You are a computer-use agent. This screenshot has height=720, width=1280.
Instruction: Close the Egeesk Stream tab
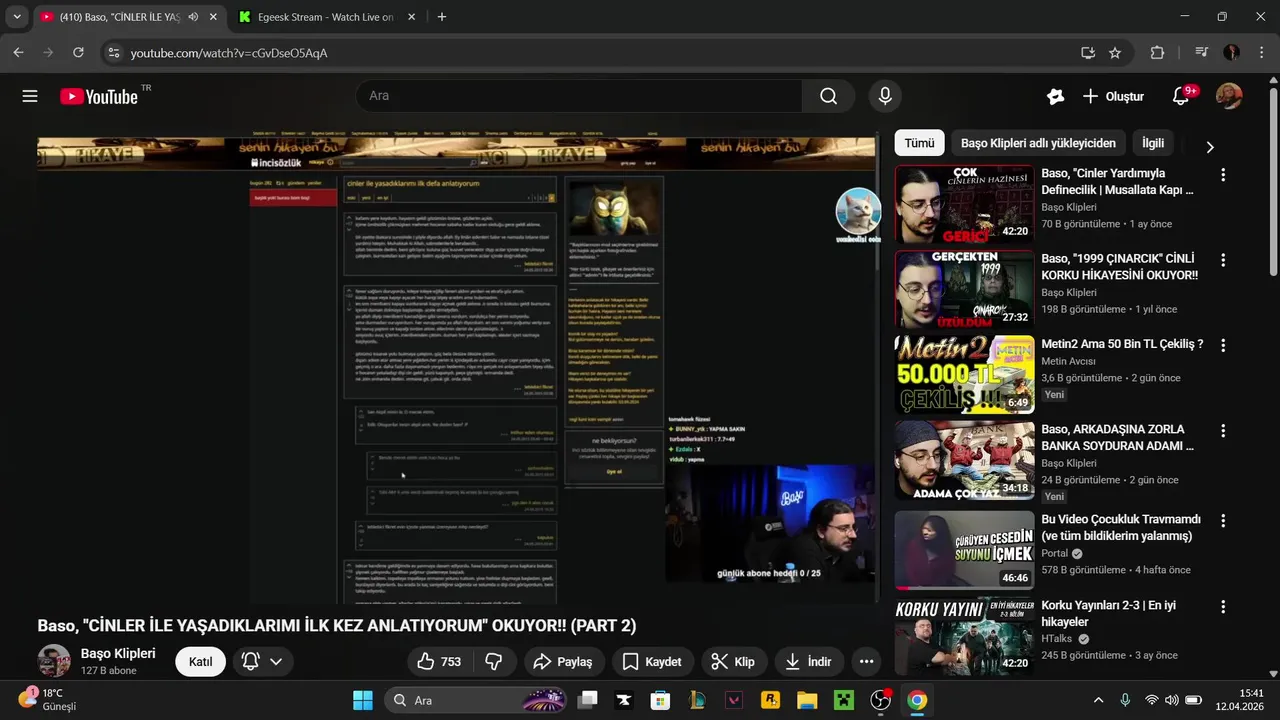click(412, 17)
